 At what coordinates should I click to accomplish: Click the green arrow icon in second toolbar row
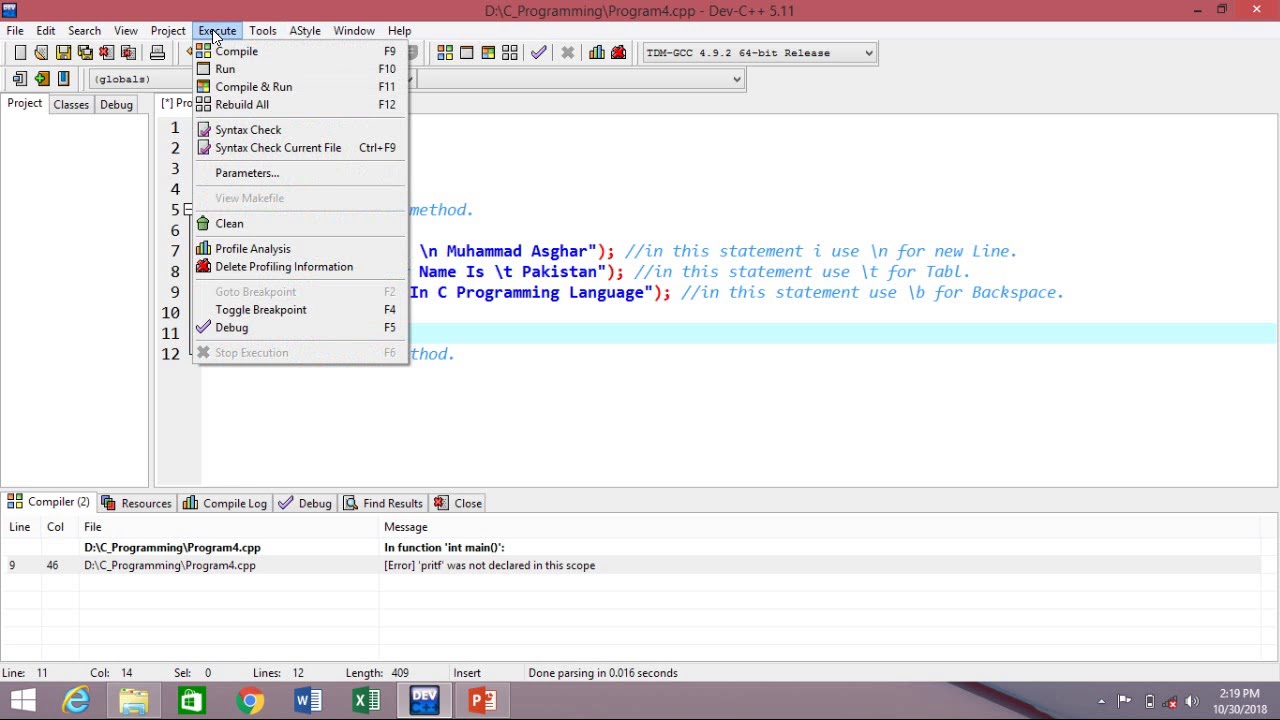pyautogui.click(x=41, y=79)
